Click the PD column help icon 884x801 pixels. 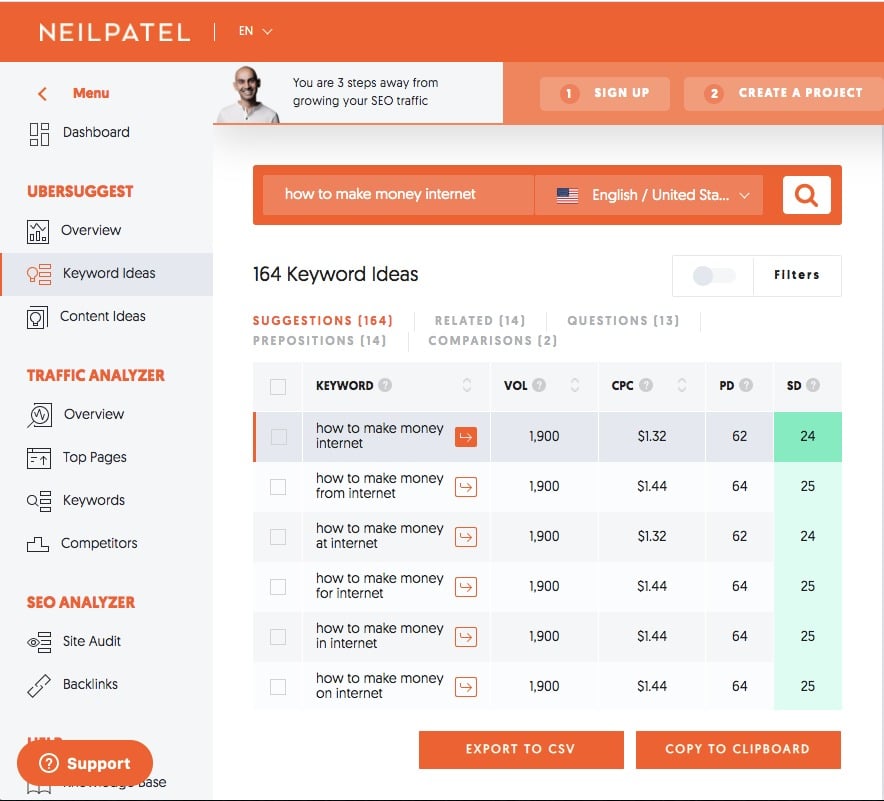[x=746, y=385]
